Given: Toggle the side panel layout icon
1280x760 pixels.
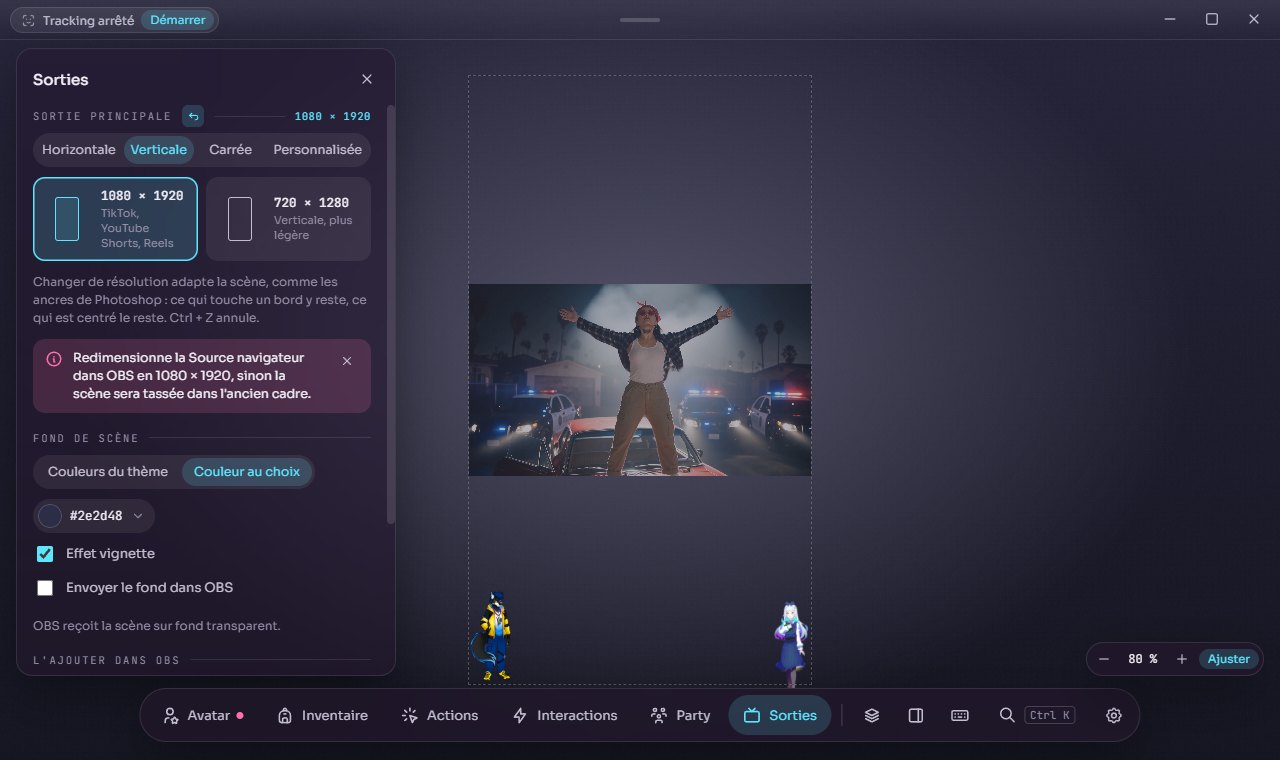Looking at the screenshot, I should [915, 715].
